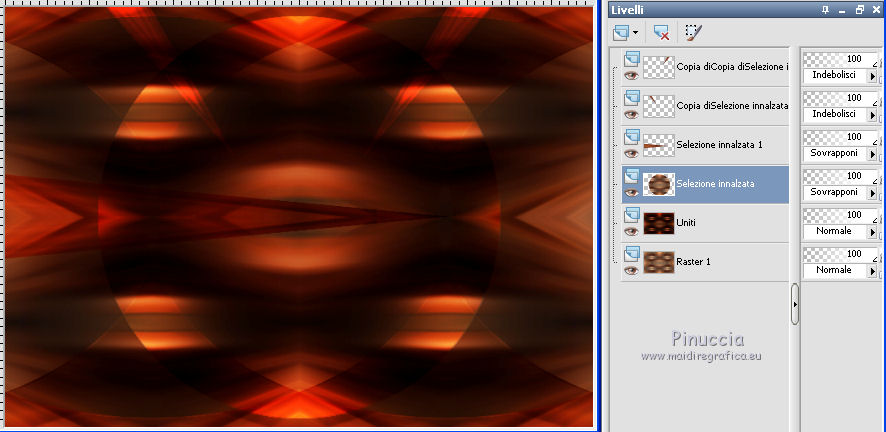886x432 pixels.
Task: Open Sovrapponi blend arrow for selected Selezione innalzata
Action: pos(872,193)
